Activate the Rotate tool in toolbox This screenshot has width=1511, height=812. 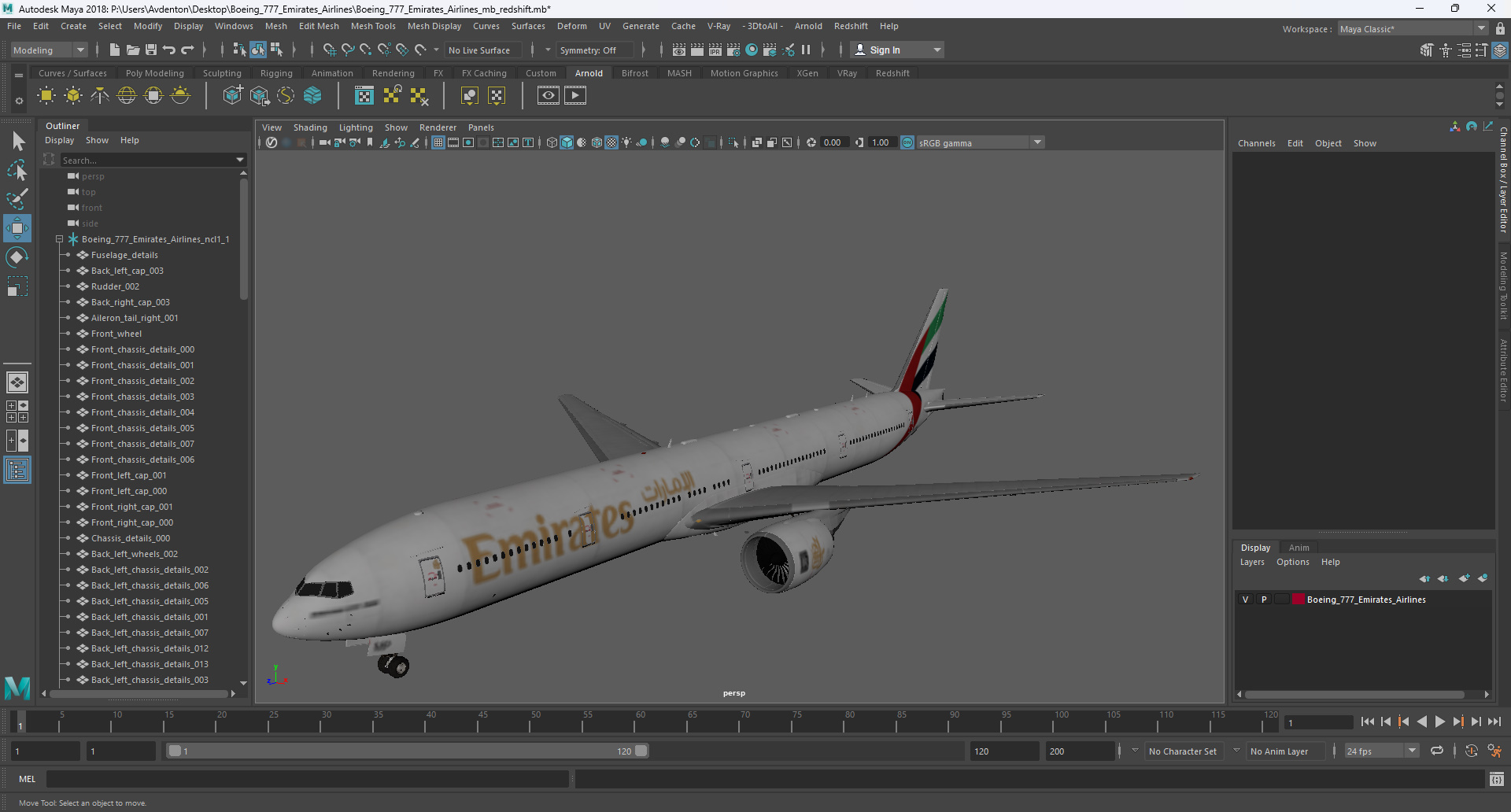[x=17, y=257]
